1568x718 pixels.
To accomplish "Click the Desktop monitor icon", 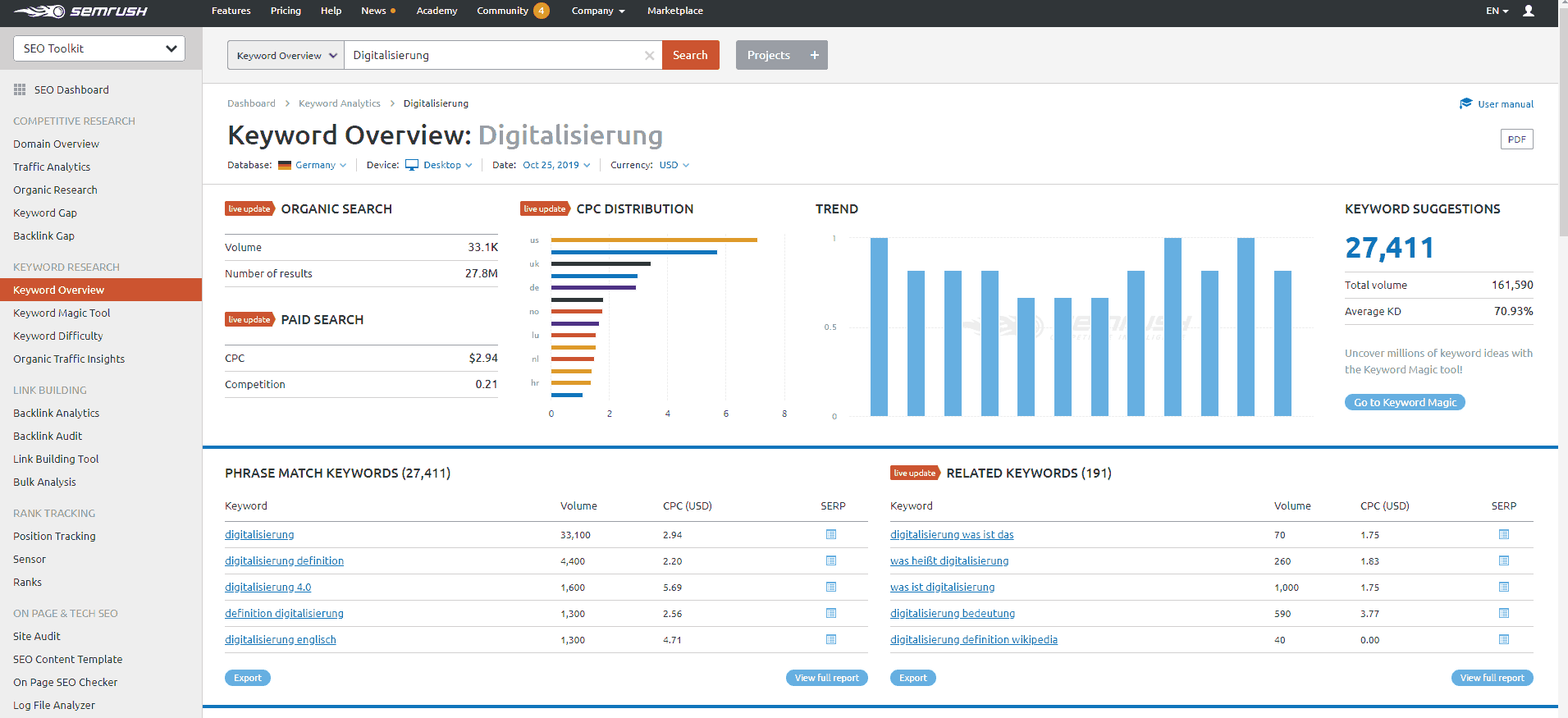I will click(x=412, y=165).
